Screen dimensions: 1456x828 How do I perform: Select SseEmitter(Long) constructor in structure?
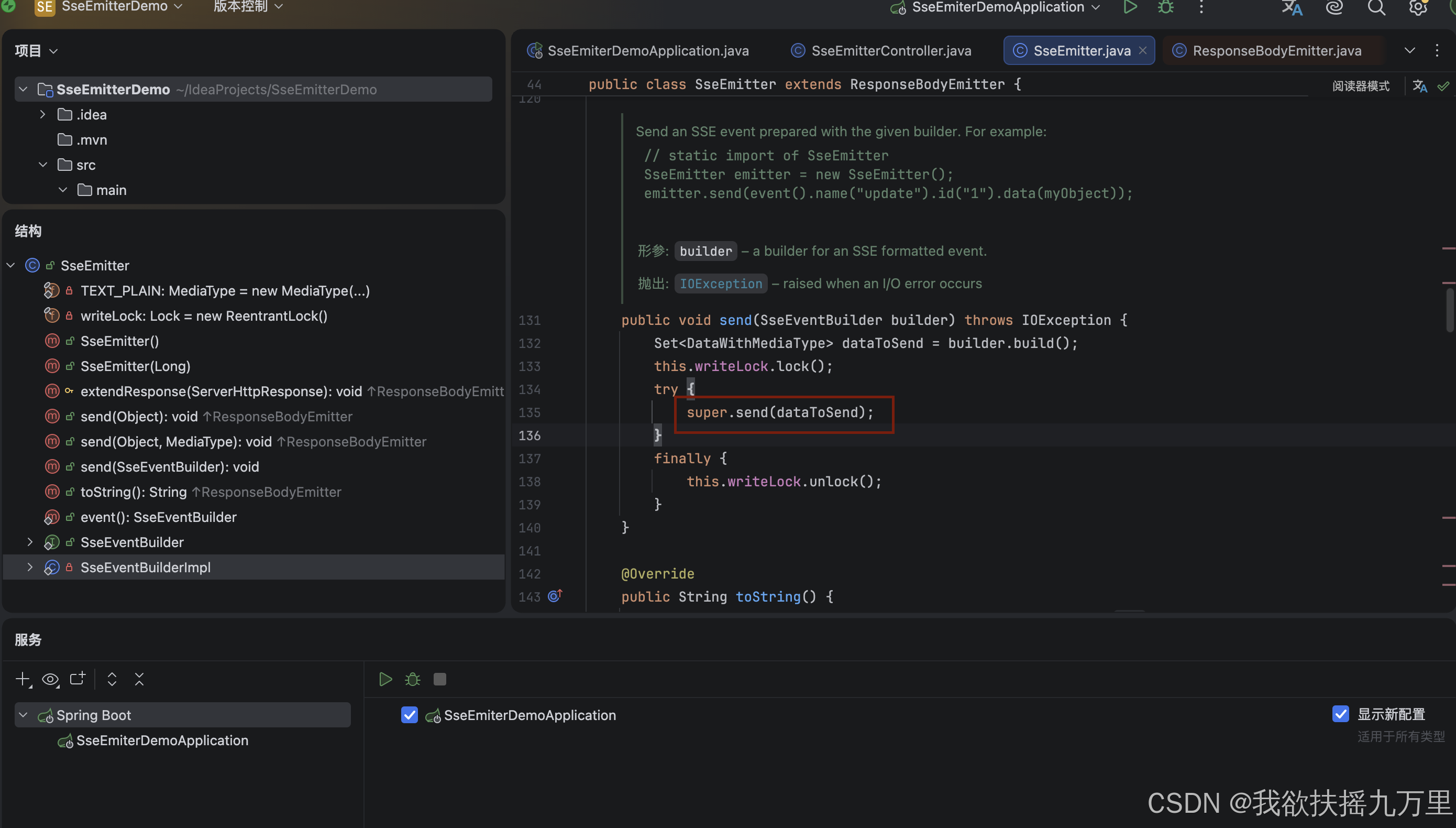[135, 366]
